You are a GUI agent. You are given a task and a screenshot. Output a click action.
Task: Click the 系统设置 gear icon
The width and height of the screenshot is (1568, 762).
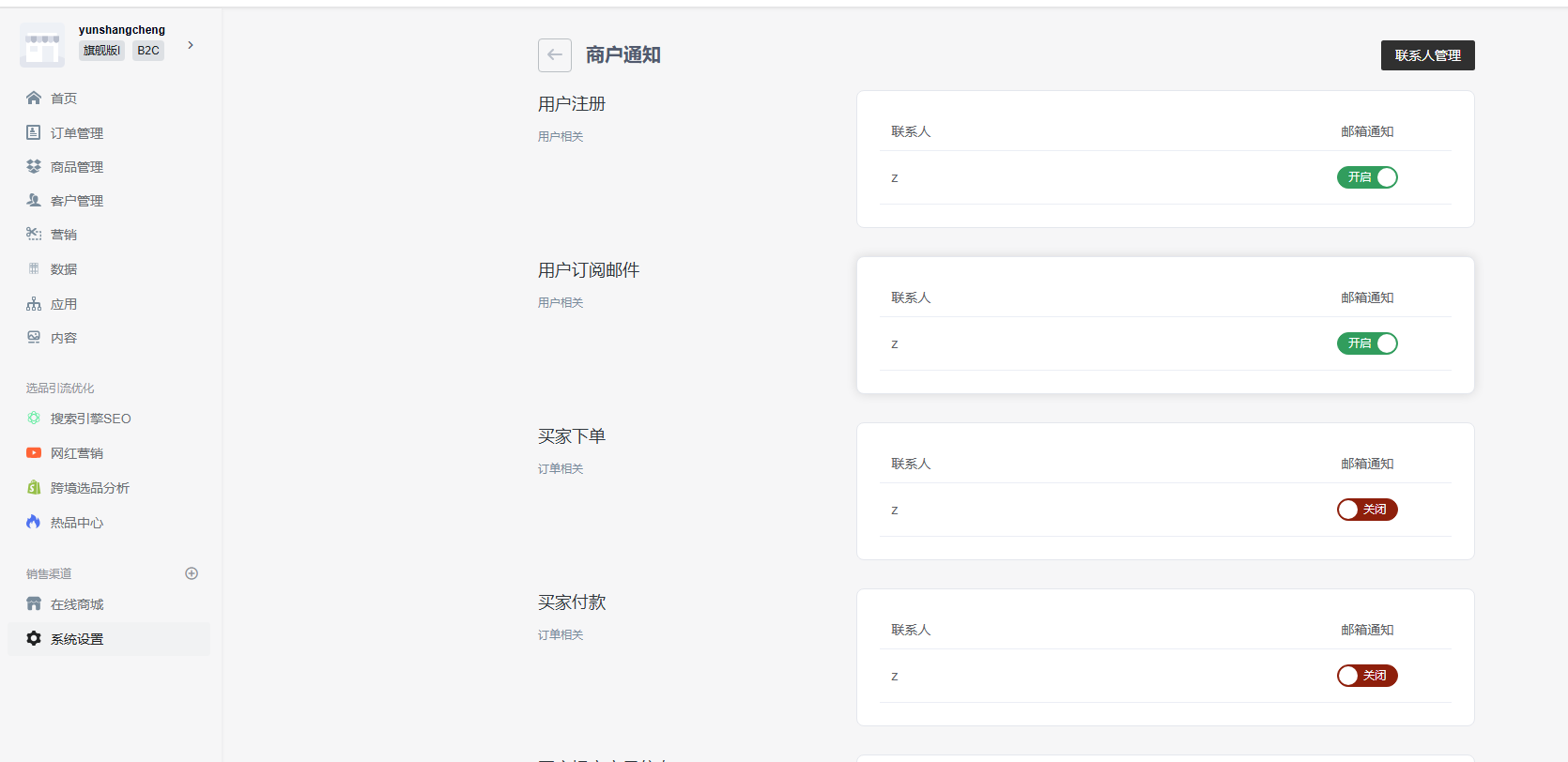click(x=34, y=638)
